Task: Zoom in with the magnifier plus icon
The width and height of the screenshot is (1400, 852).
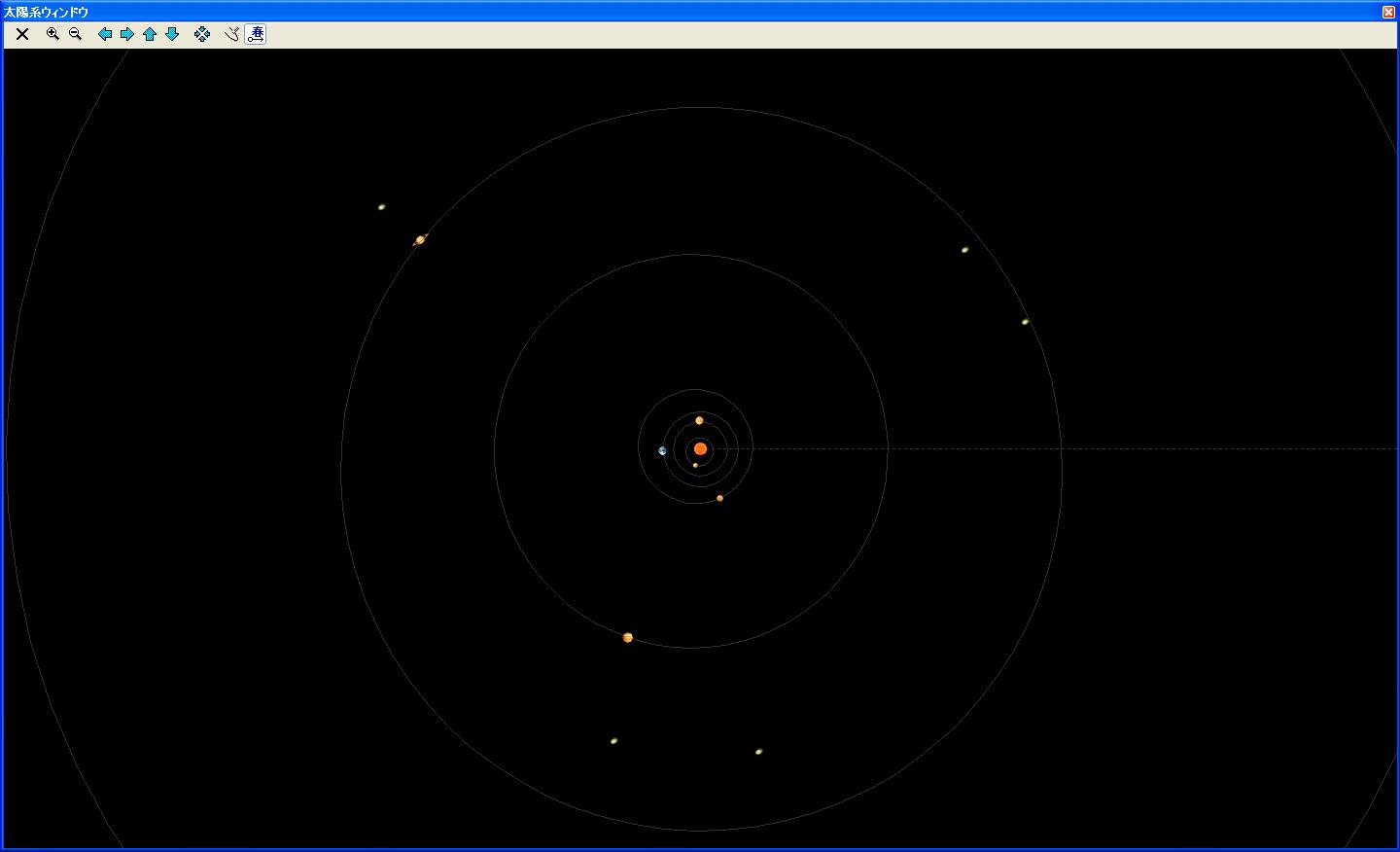Action: [52, 34]
